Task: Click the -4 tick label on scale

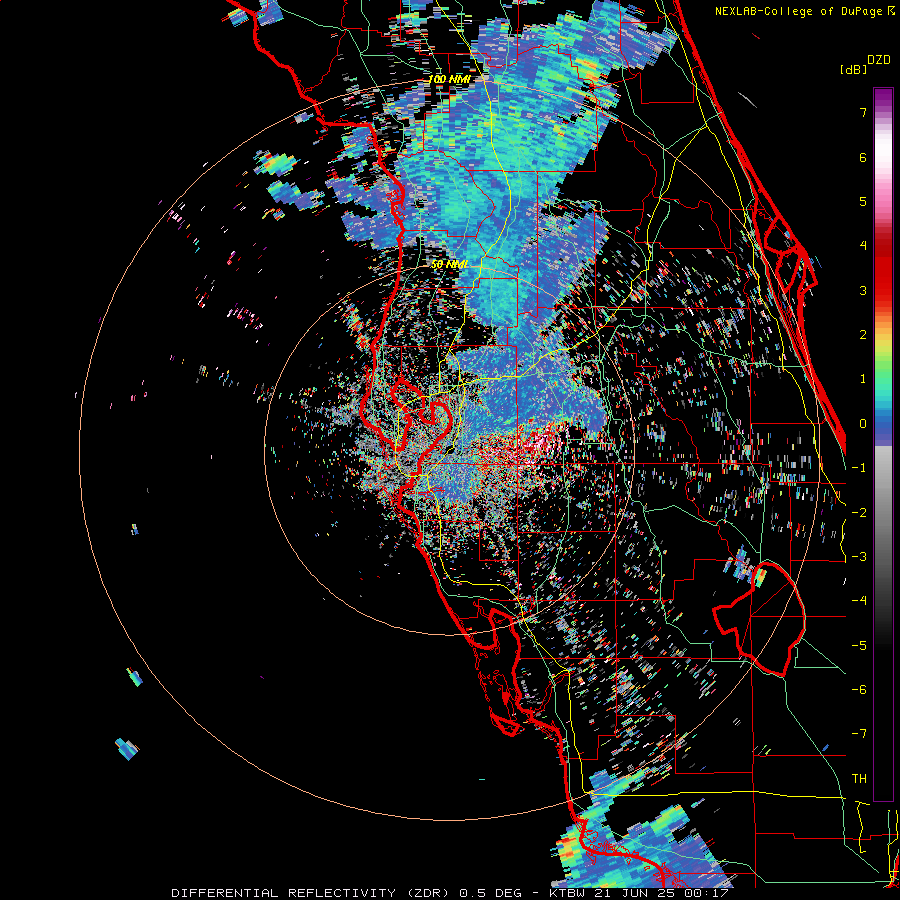Action: click(859, 601)
